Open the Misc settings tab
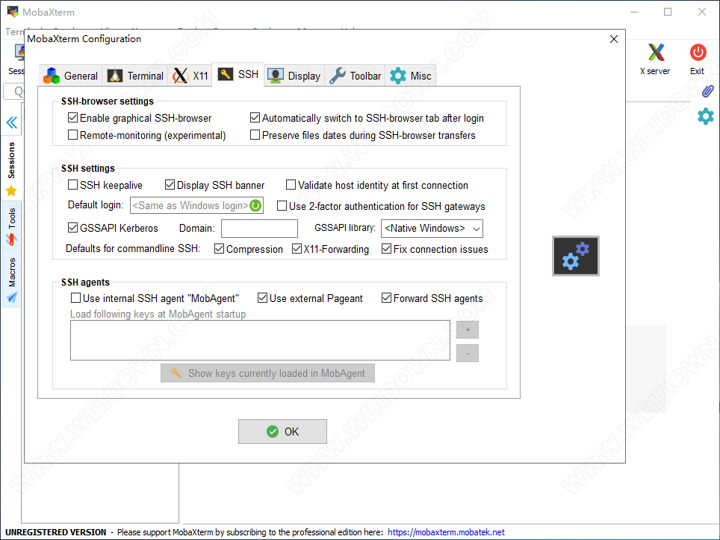 pos(411,76)
